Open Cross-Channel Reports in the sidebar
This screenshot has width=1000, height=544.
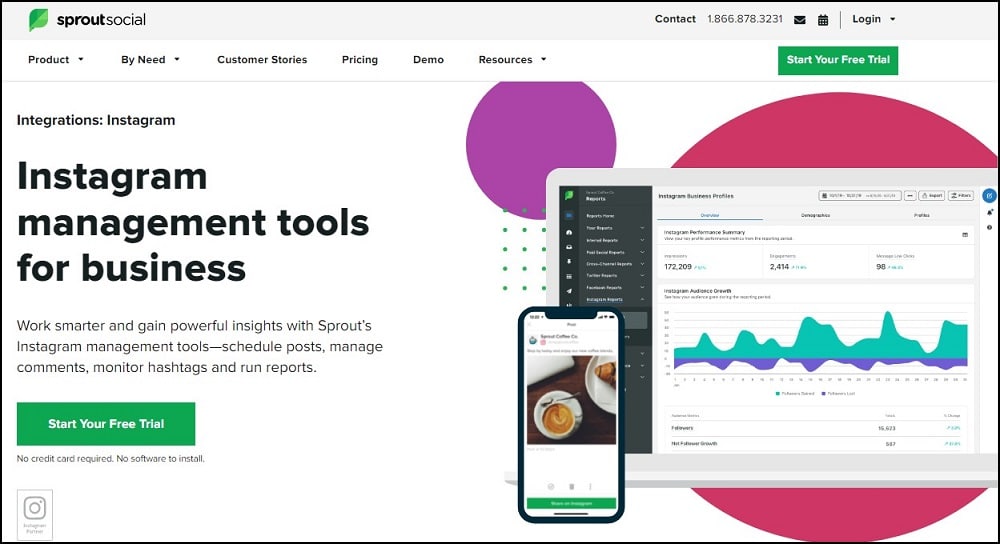click(609, 264)
